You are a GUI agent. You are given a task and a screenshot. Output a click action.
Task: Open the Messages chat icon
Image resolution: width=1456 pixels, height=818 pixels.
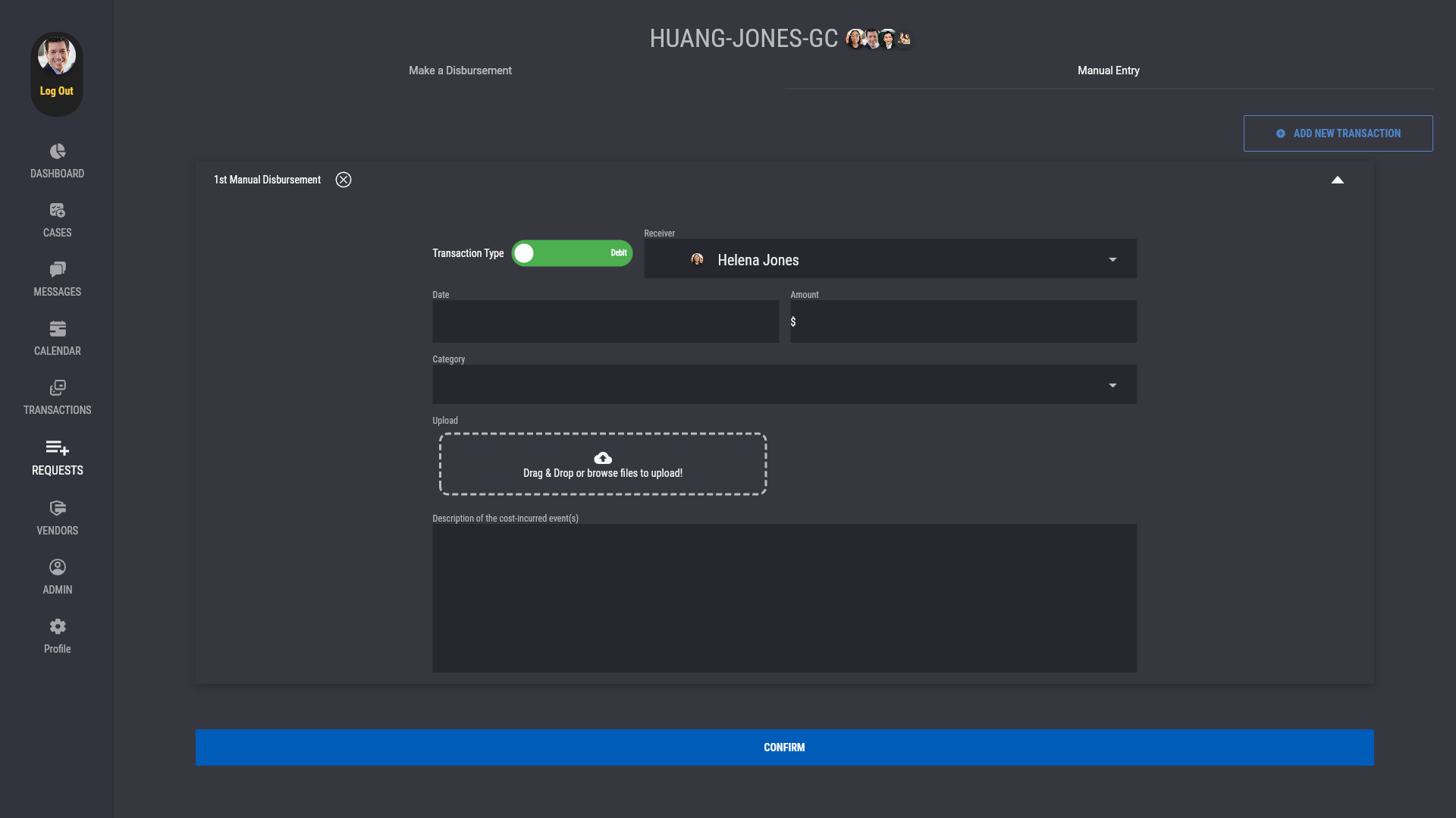pos(58,270)
